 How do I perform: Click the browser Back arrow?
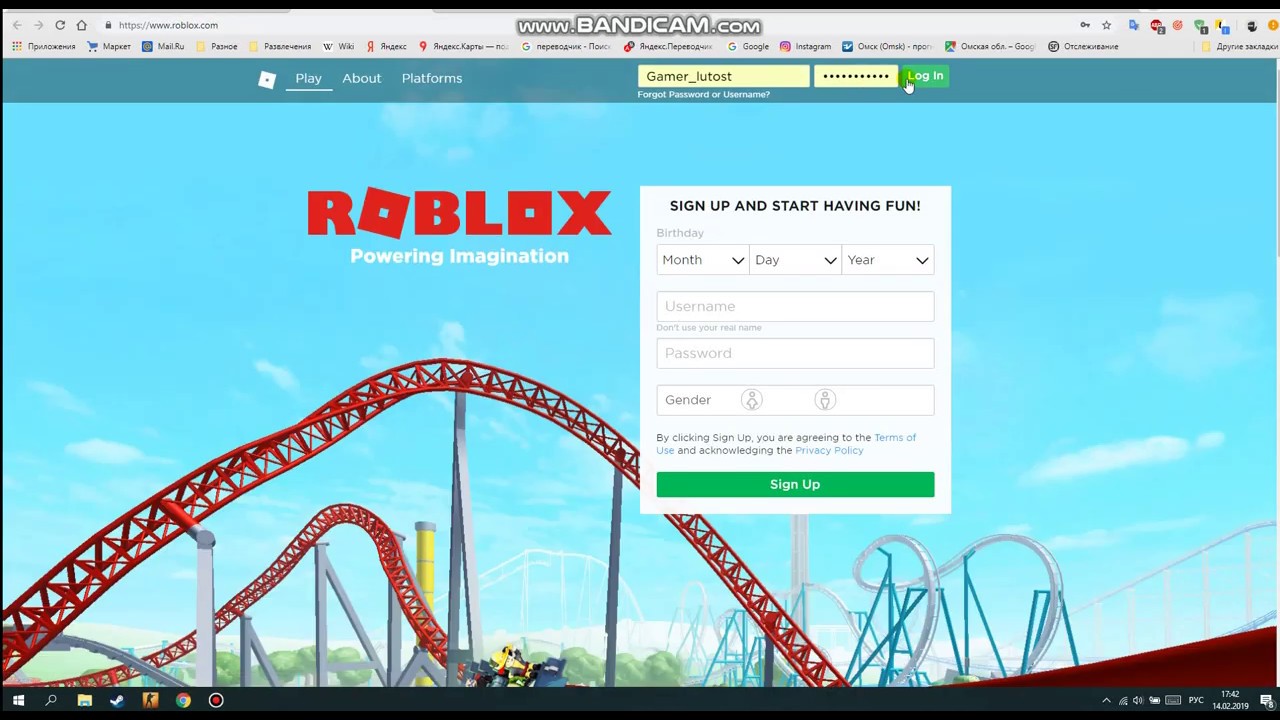17,25
